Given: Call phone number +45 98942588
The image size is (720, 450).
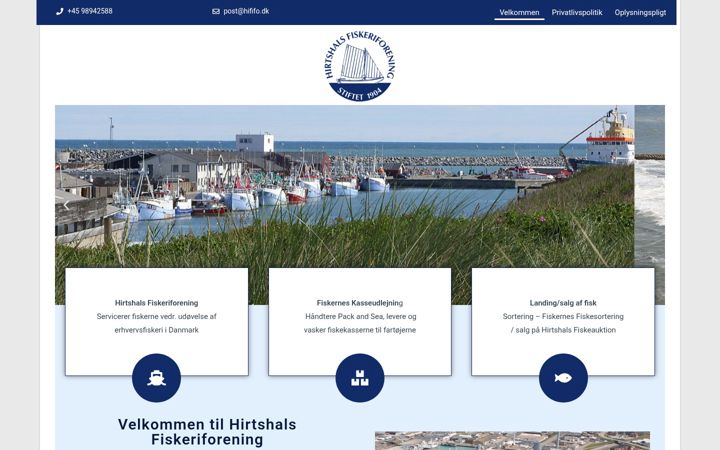Looking at the screenshot, I should [90, 11].
